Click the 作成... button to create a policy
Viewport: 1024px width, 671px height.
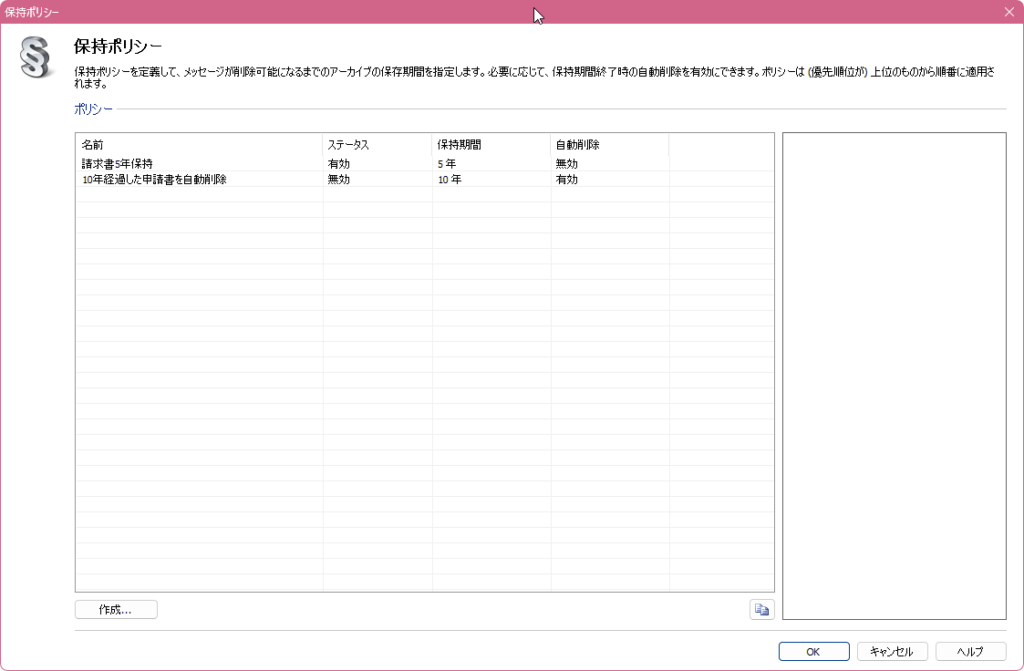pyautogui.click(x=115, y=609)
